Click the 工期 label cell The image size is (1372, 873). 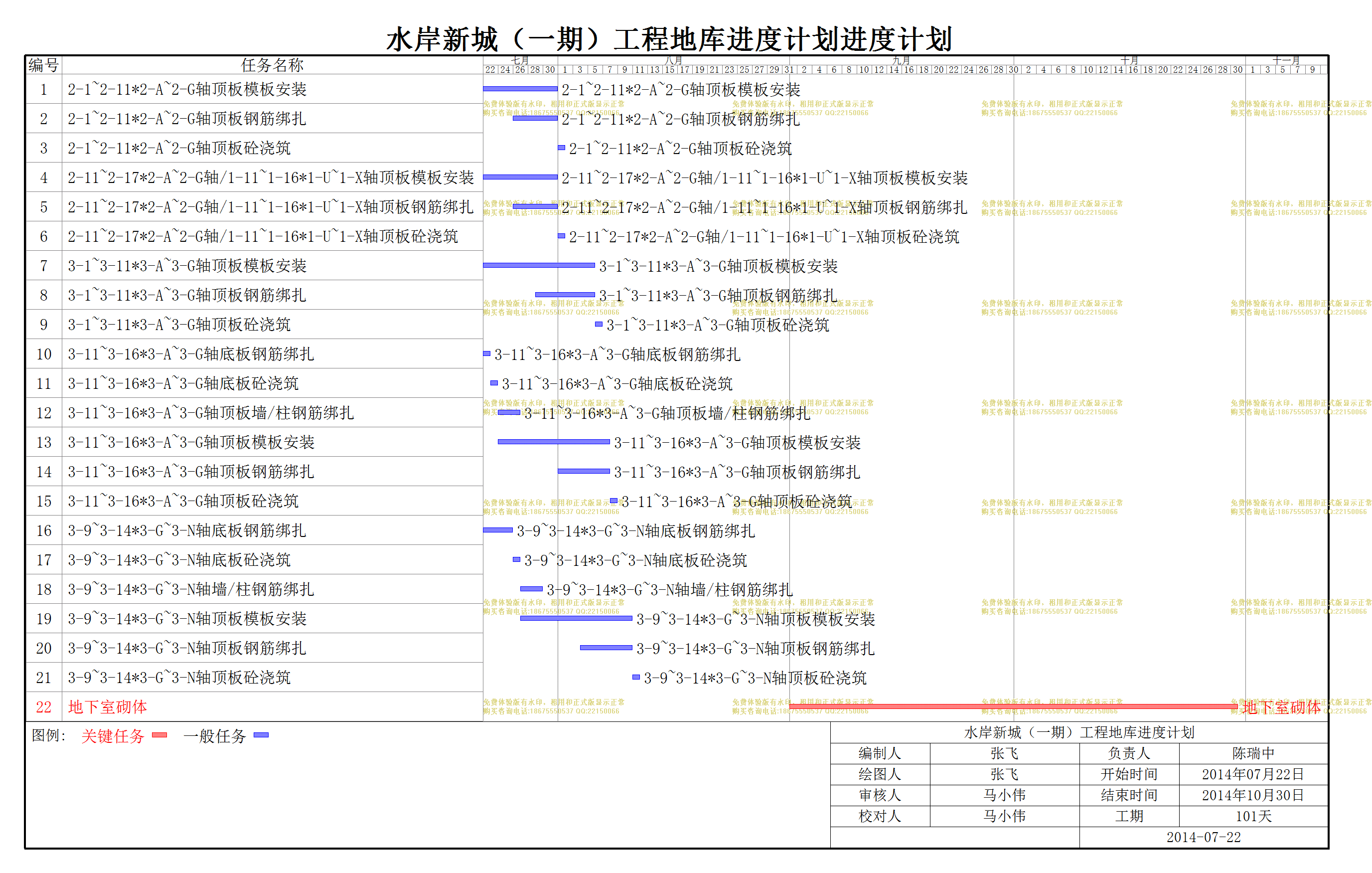pyautogui.click(x=1129, y=816)
